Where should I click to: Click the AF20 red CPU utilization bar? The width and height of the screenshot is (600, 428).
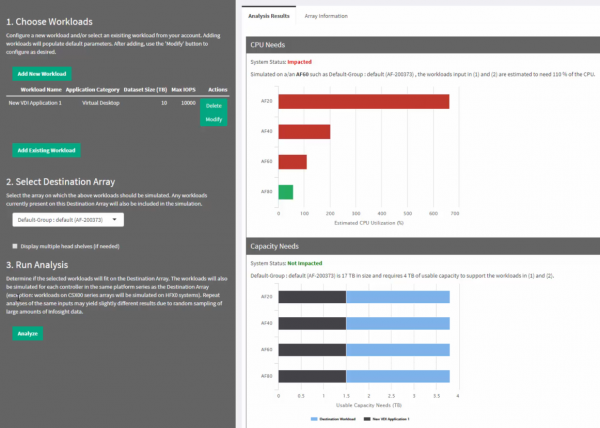point(363,101)
